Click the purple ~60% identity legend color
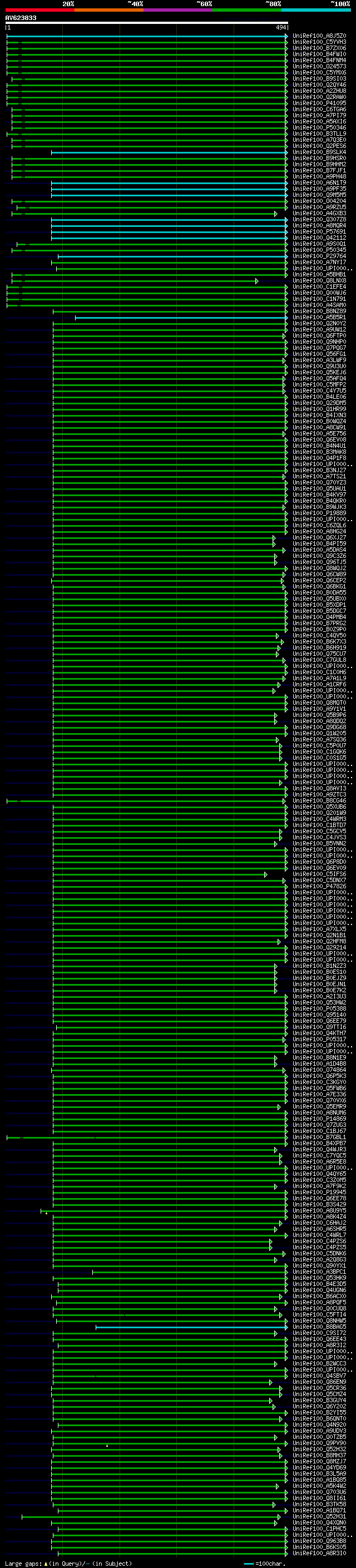Screen dimensions: 356x1568 pyautogui.click(x=177, y=10)
